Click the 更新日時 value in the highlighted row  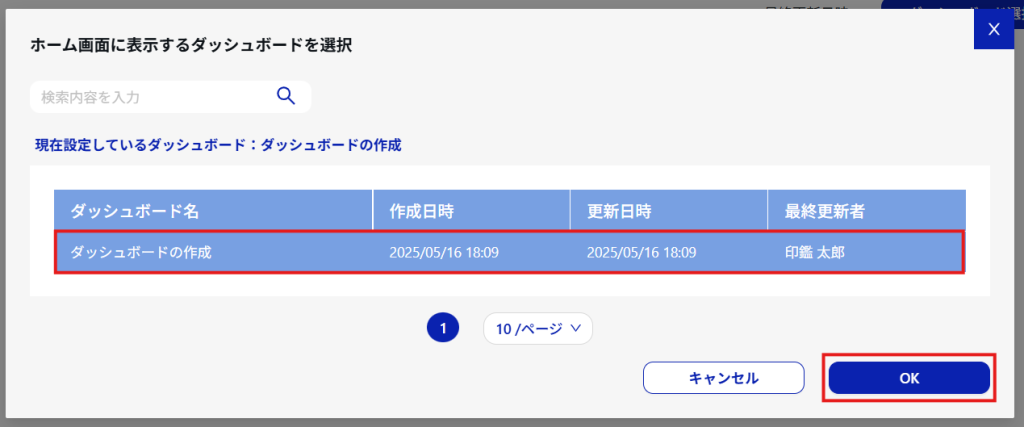click(x=641, y=252)
